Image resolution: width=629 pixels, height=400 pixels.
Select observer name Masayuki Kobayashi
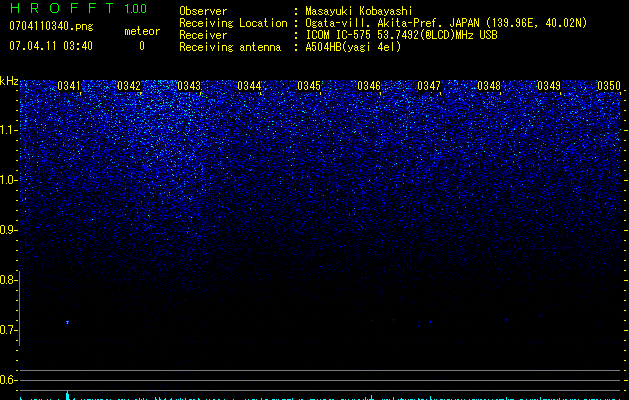[359, 11]
